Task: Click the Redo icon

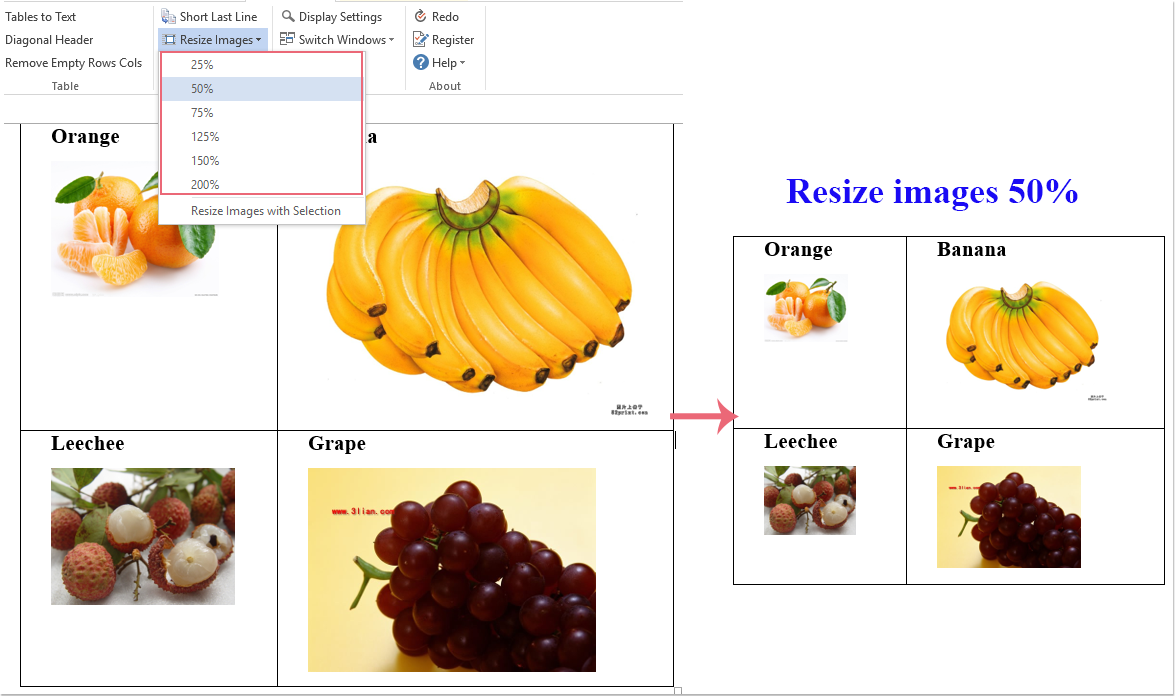Action: click(421, 17)
